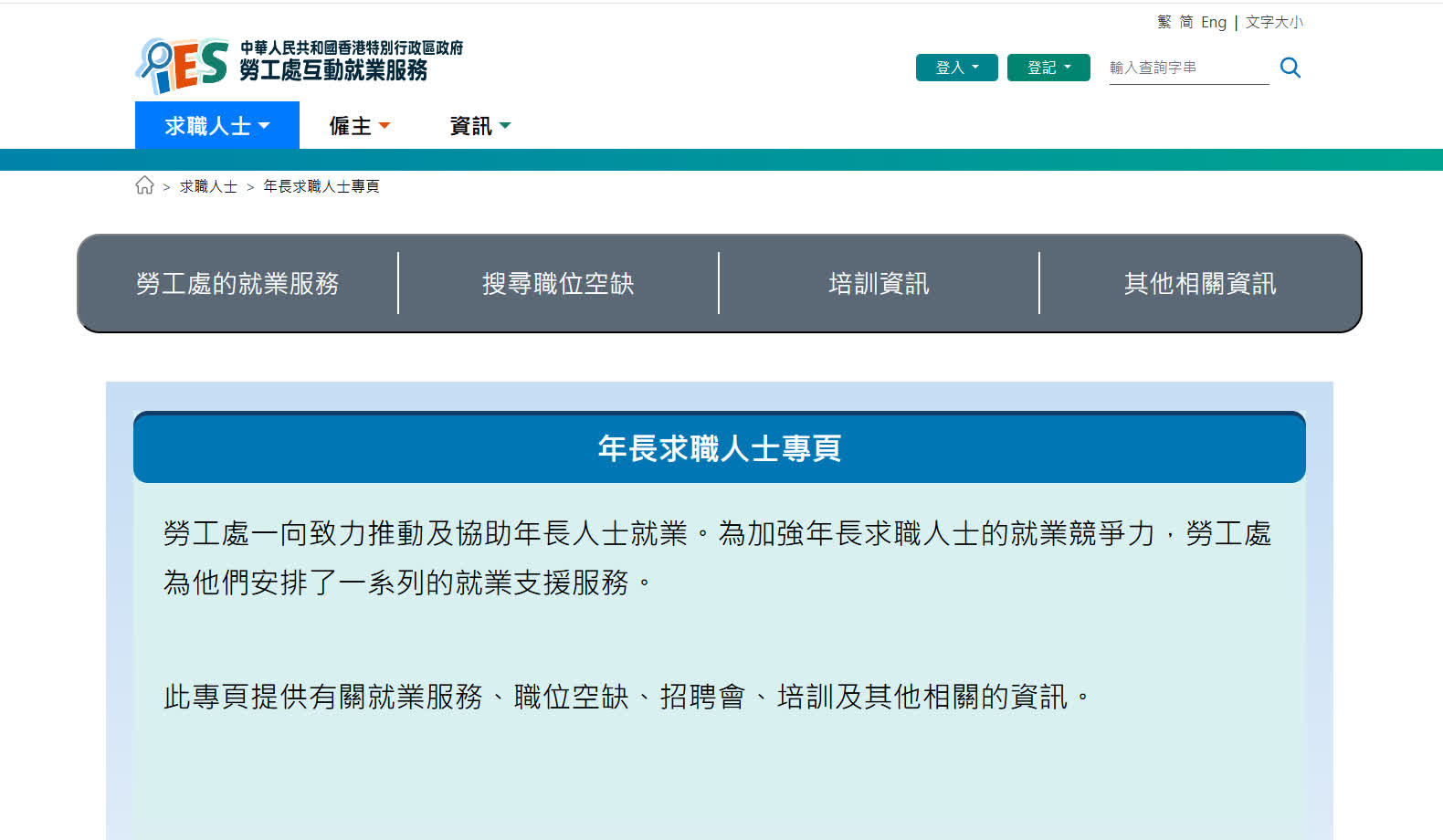Click the 文字大小 text size link
The image size is (1443, 840).
tap(1274, 22)
